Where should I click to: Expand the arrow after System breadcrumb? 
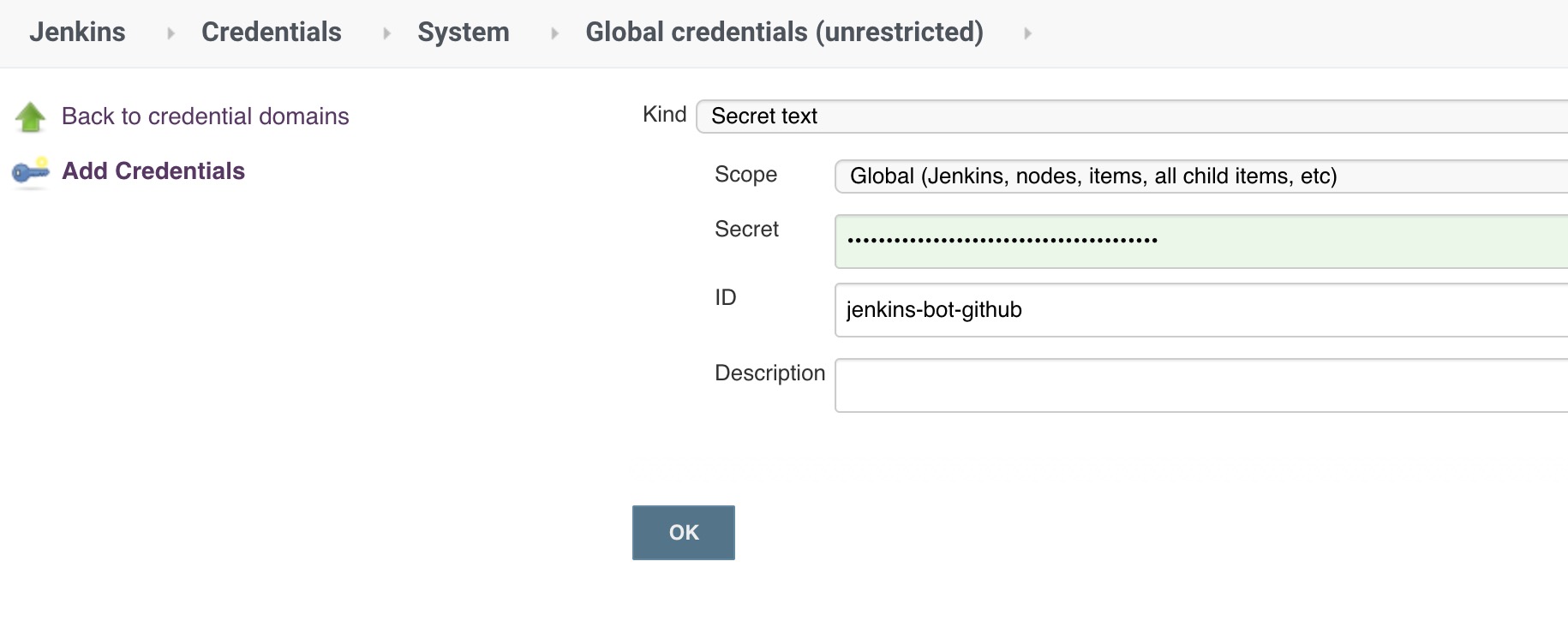tap(554, 33)
